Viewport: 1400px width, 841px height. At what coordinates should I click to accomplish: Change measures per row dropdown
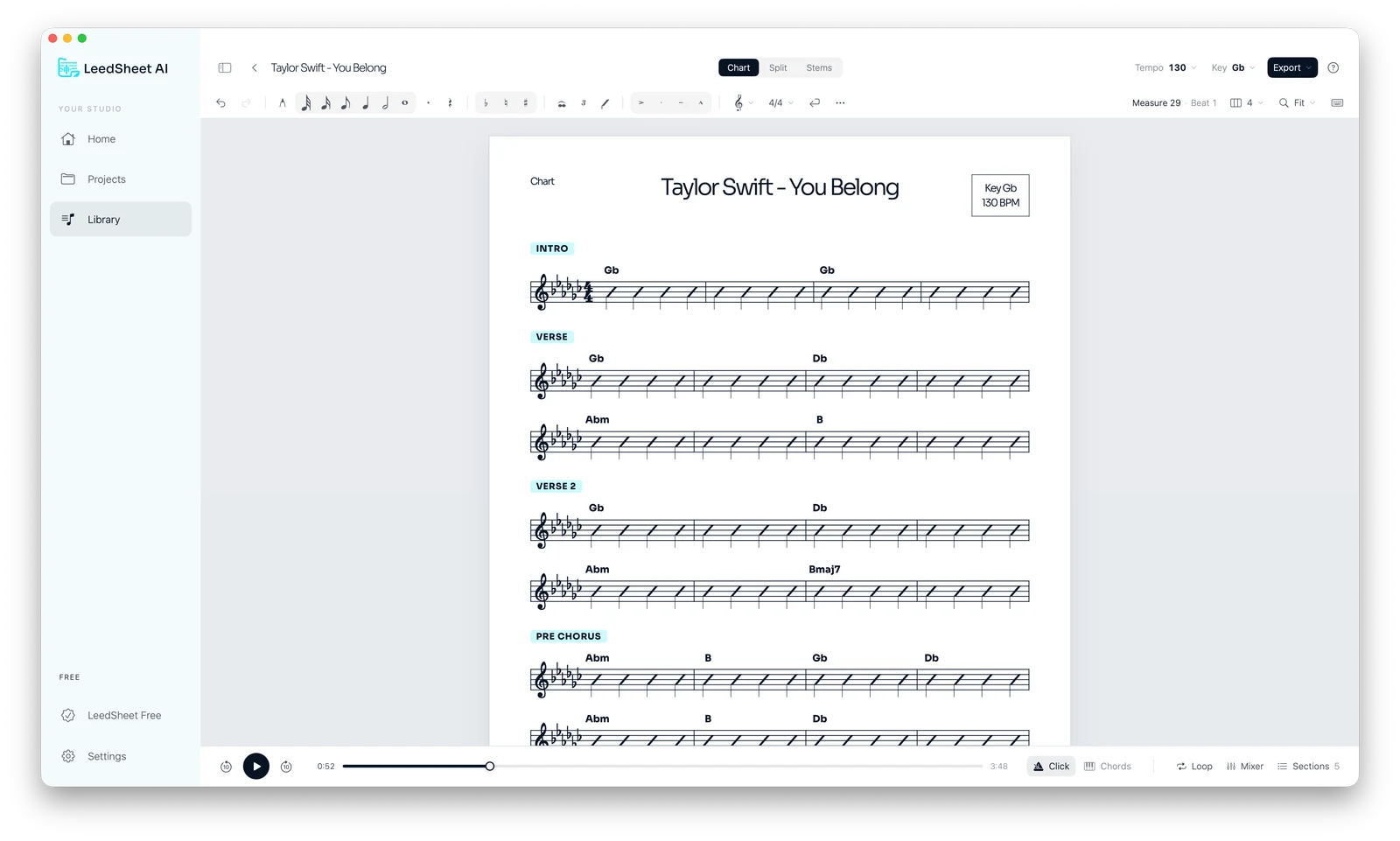(1247, 103)
